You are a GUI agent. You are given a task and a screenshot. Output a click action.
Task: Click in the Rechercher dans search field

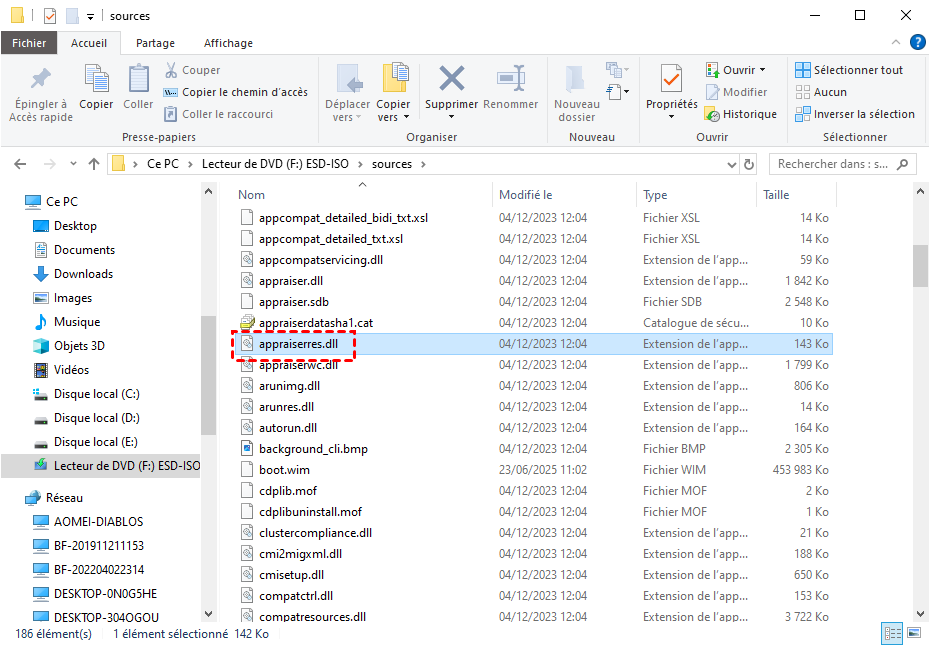pyautogui.click(x=835, y=164)
